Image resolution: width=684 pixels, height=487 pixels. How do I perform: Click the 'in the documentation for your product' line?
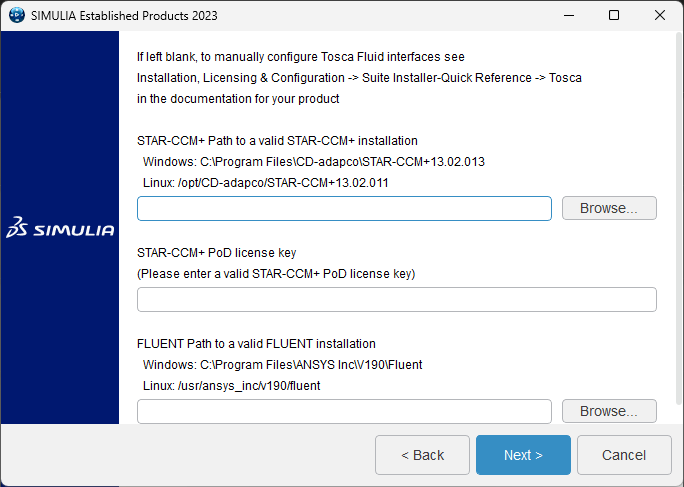238,99
